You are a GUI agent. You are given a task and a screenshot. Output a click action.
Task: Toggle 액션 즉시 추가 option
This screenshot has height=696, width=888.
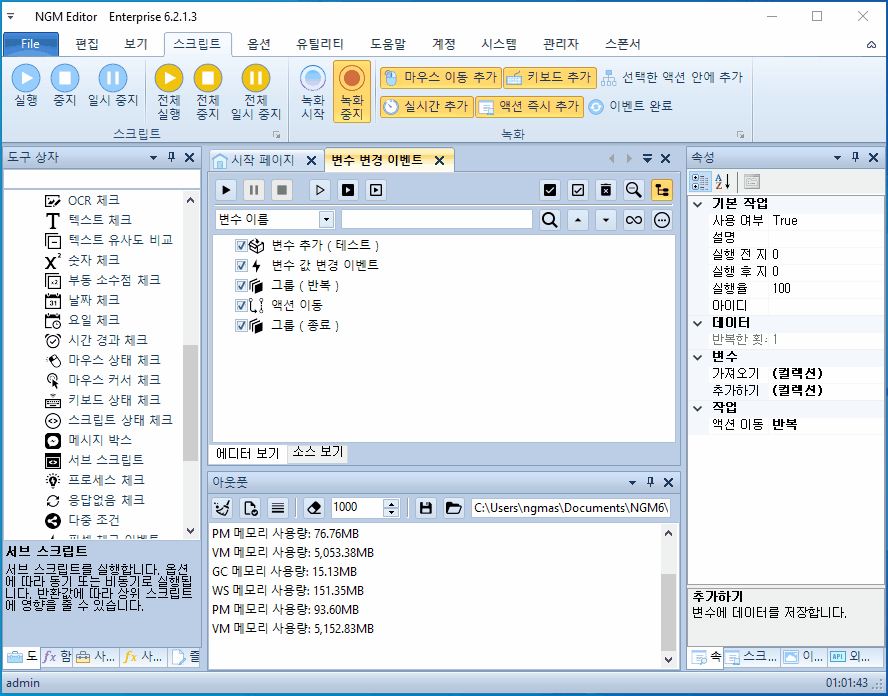pyautogui.click(x=530, y=106)
